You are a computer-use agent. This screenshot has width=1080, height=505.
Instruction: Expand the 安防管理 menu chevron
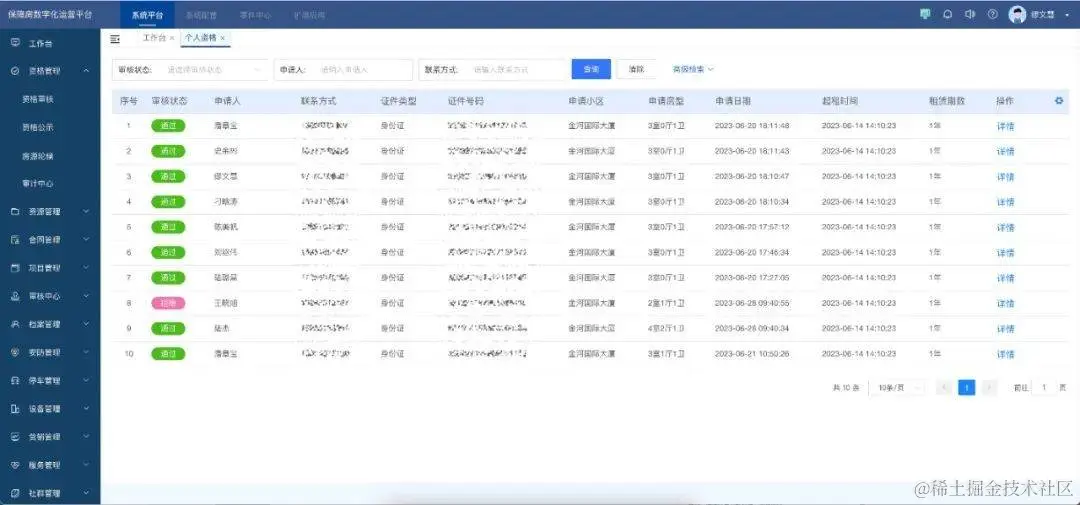[86, 352]
